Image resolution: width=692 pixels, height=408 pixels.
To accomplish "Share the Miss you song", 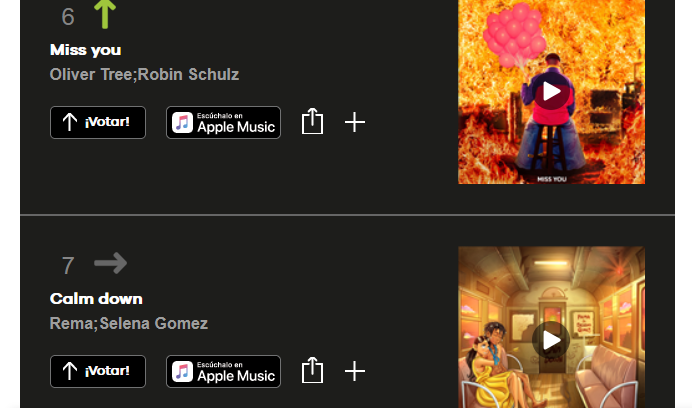I will [312, 121].
